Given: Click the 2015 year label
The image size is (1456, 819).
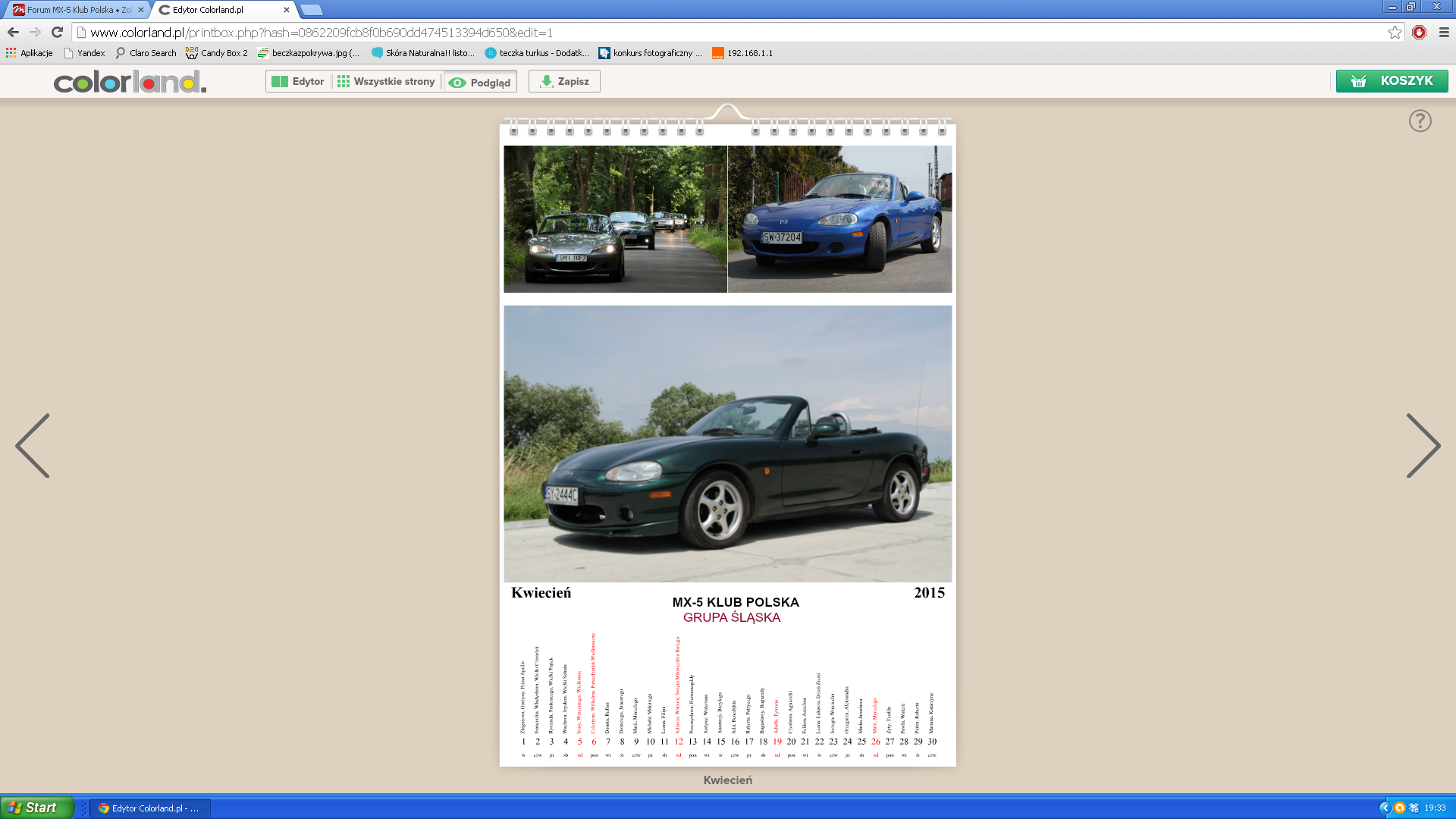Looking at the screenshot, I should tap(929, 593).
